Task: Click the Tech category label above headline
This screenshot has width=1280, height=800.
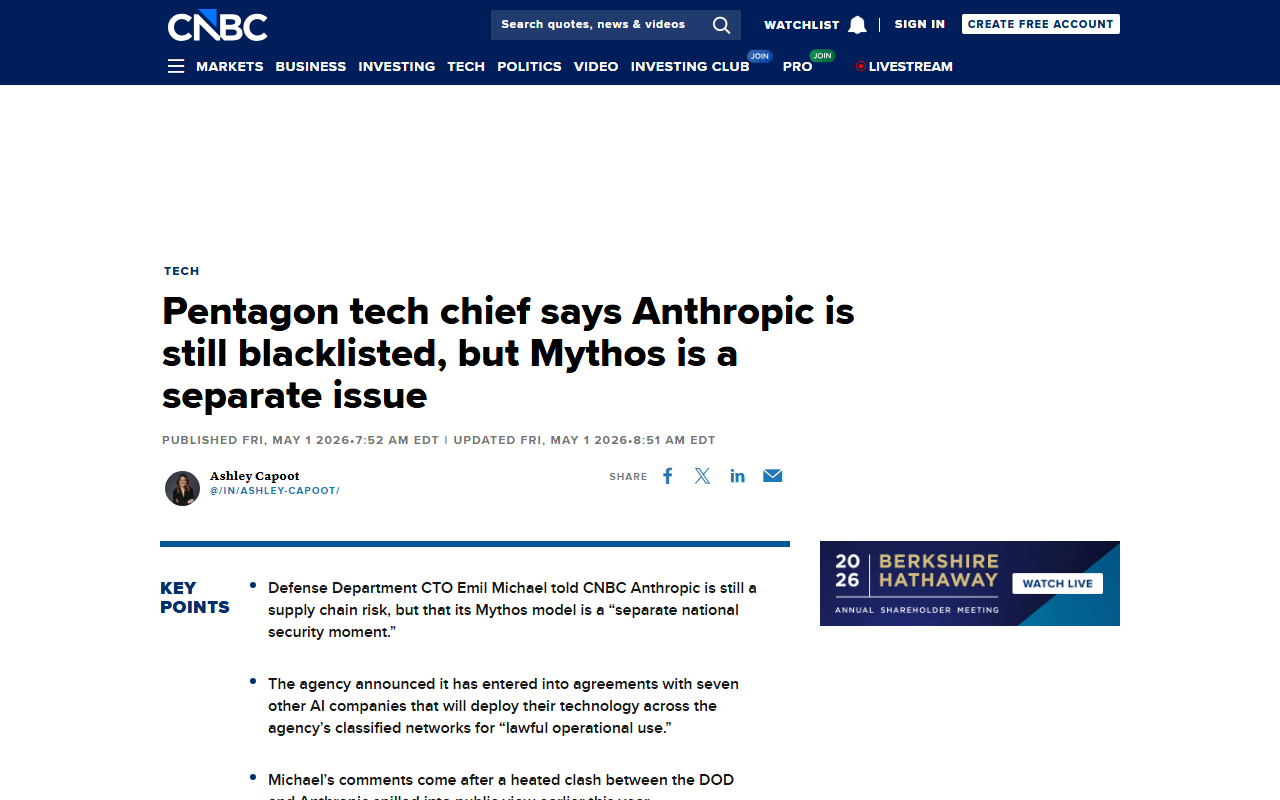Action: (x=182, y=271)
